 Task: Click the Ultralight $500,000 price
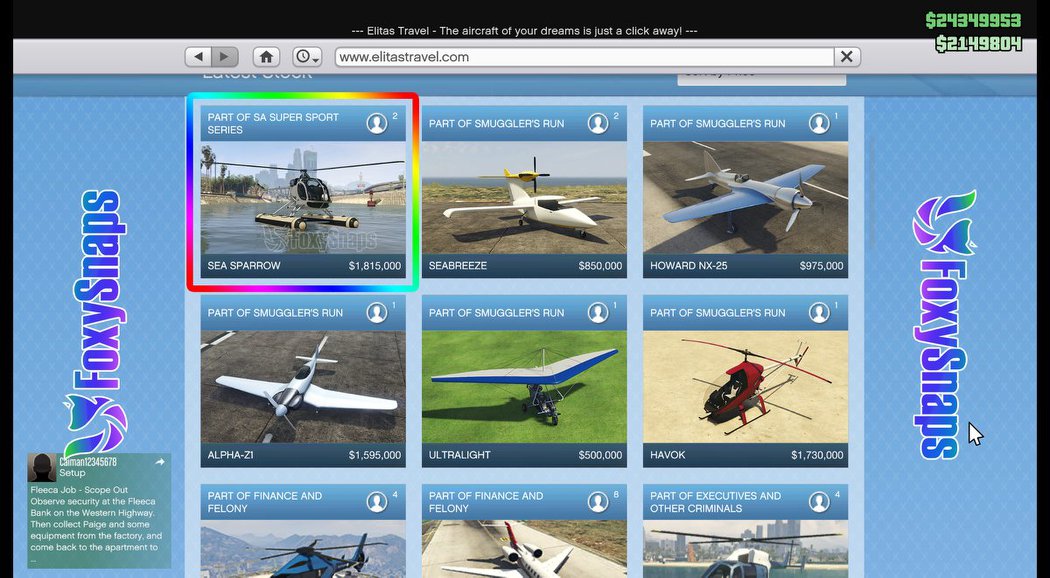[x=601, y=455]
